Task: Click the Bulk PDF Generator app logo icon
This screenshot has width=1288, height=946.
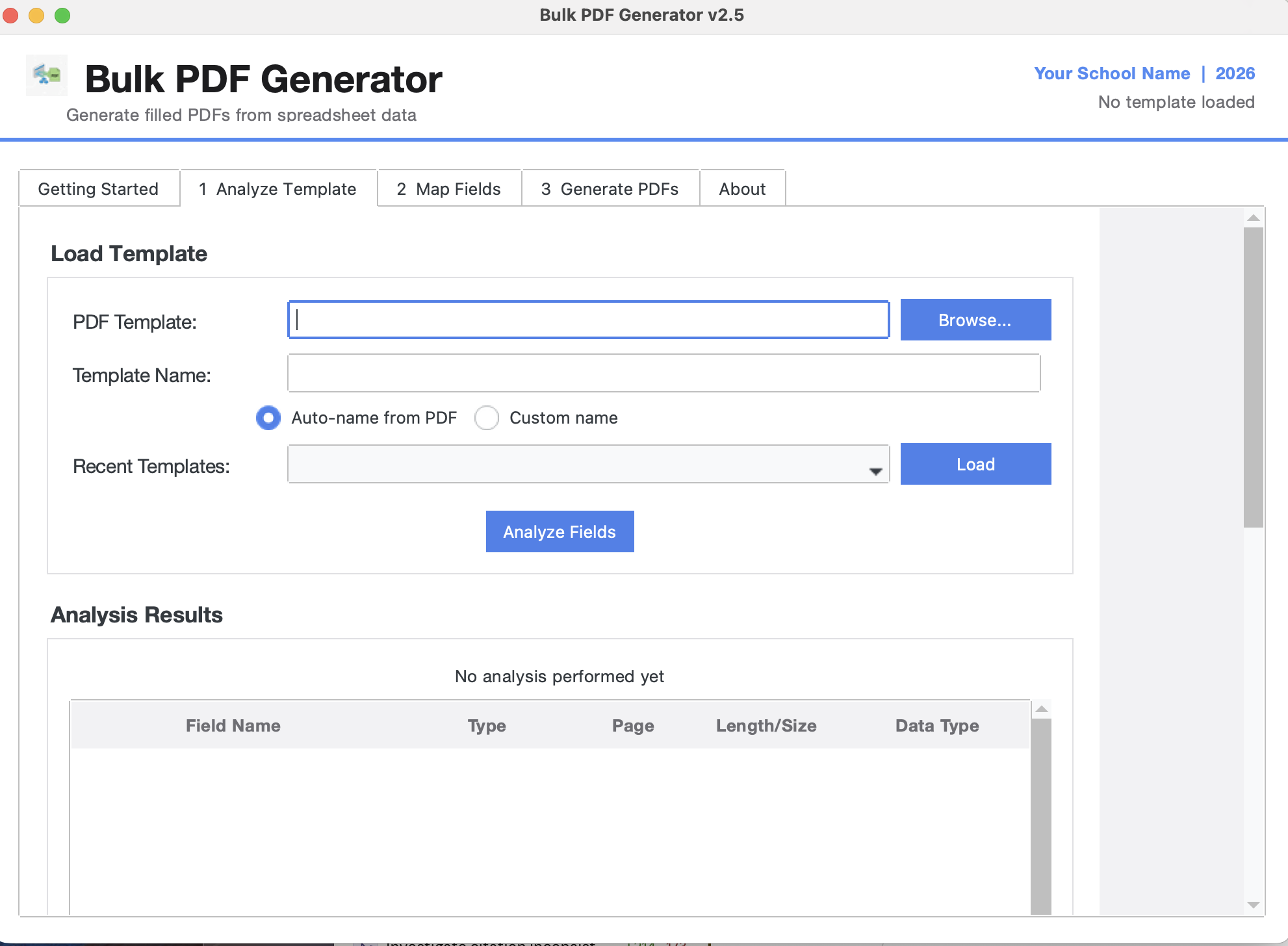Action: point(46,75)
